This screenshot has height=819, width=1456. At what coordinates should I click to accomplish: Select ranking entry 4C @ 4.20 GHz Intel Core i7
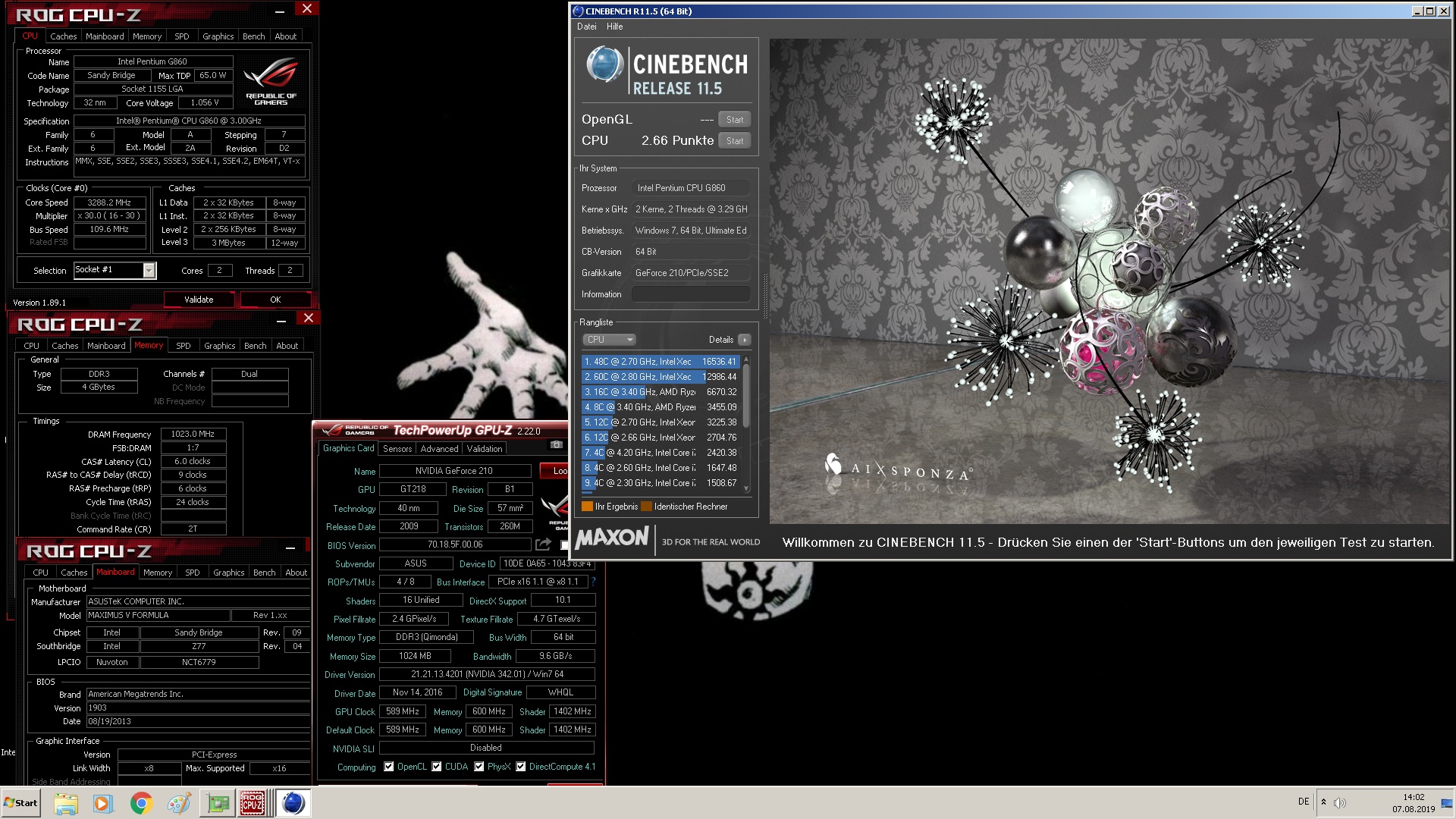661,453
